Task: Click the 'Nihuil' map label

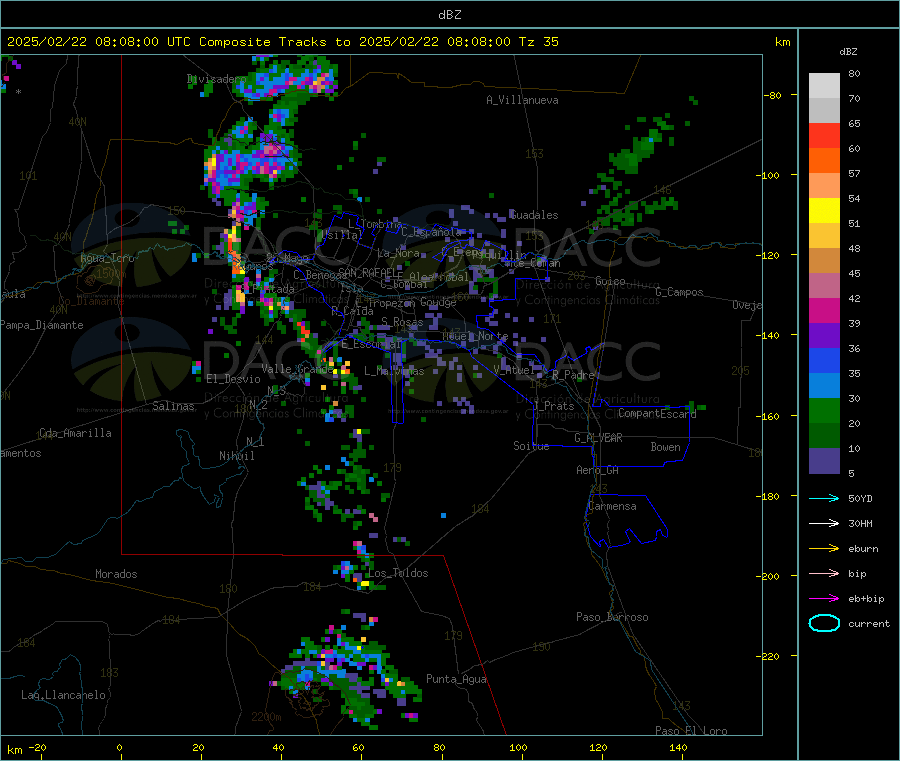Action: [236, 456]
